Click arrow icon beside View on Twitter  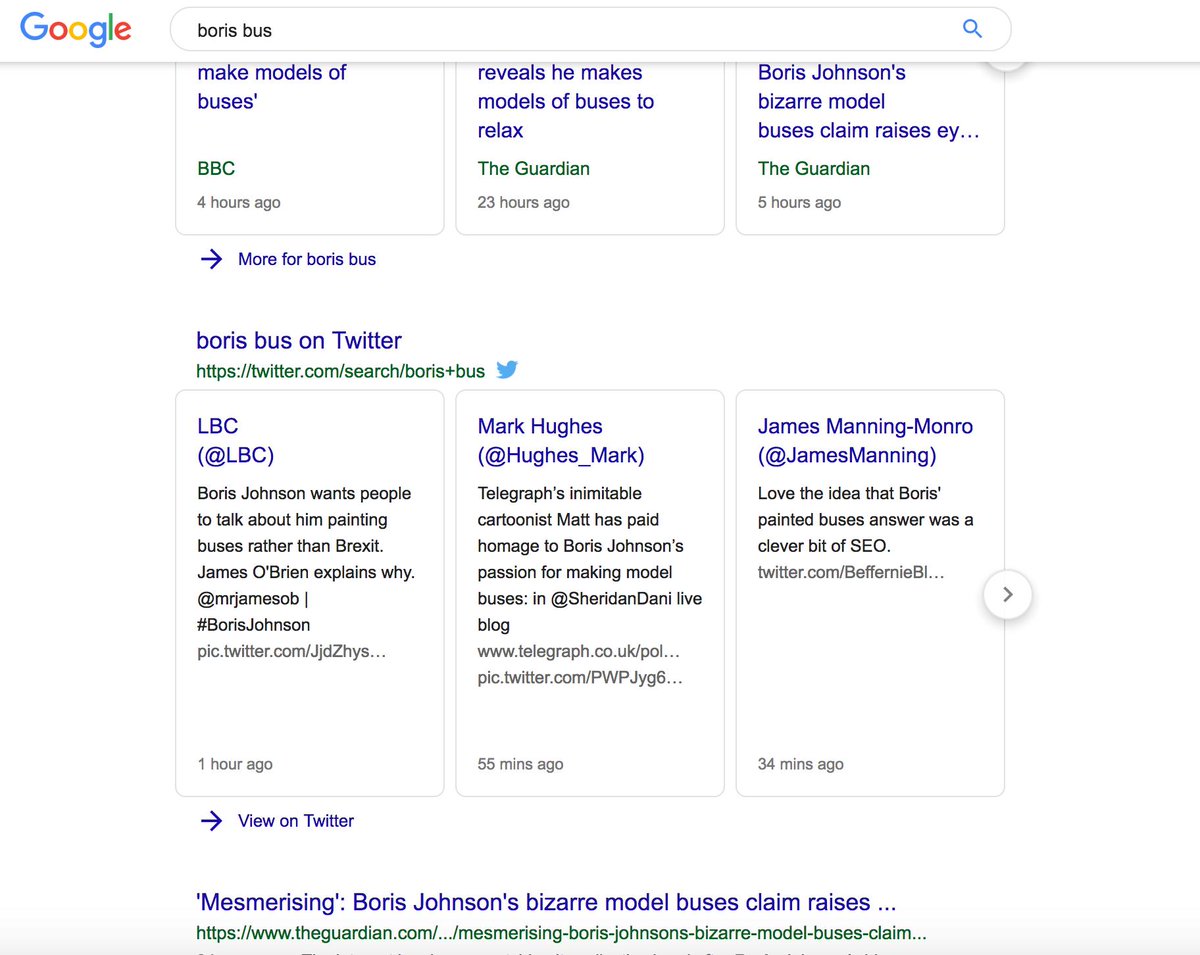pos(211,821)
